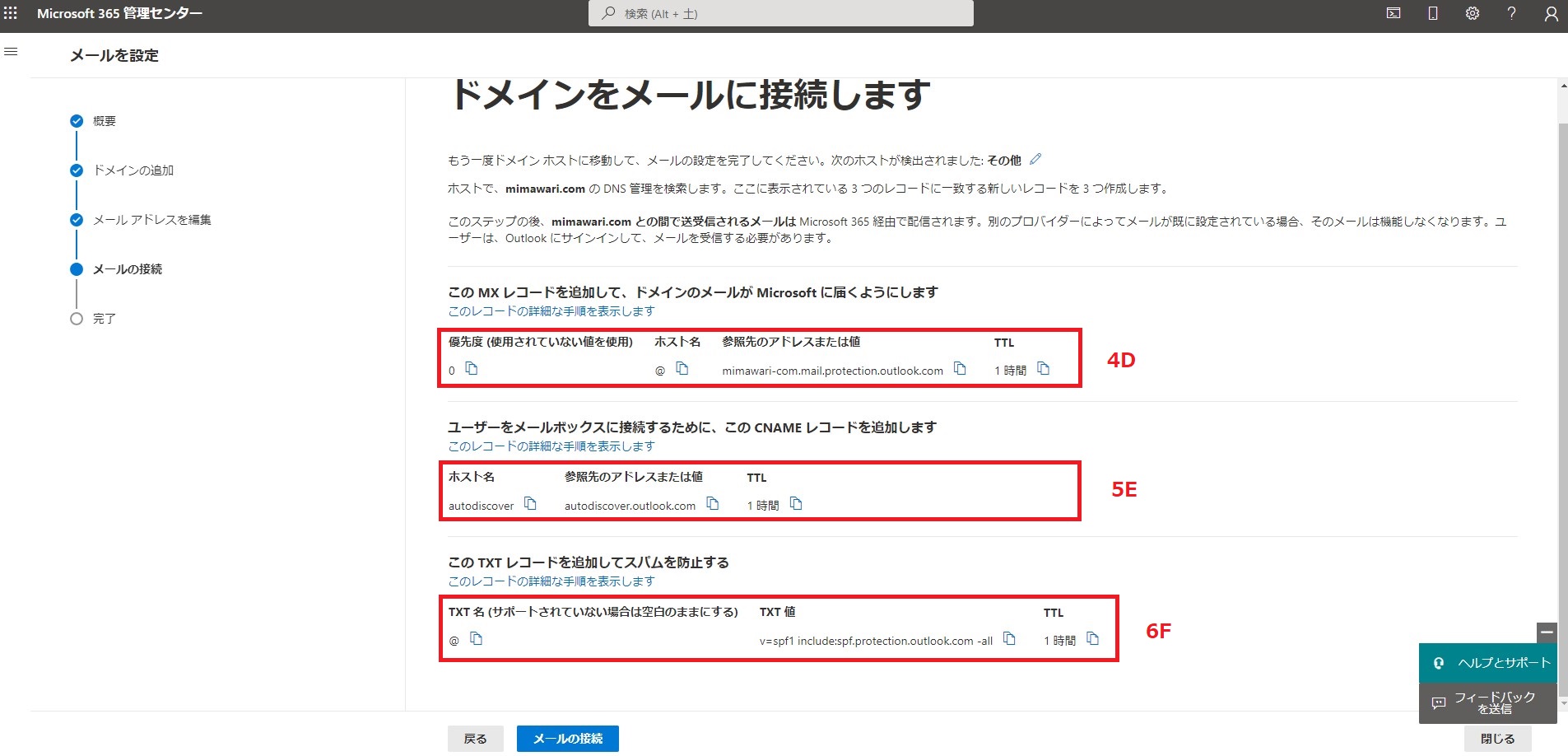The image size is (1568, 756).
Task: Minimize the help and feedback panel
Action: (x=1547, y=632)
